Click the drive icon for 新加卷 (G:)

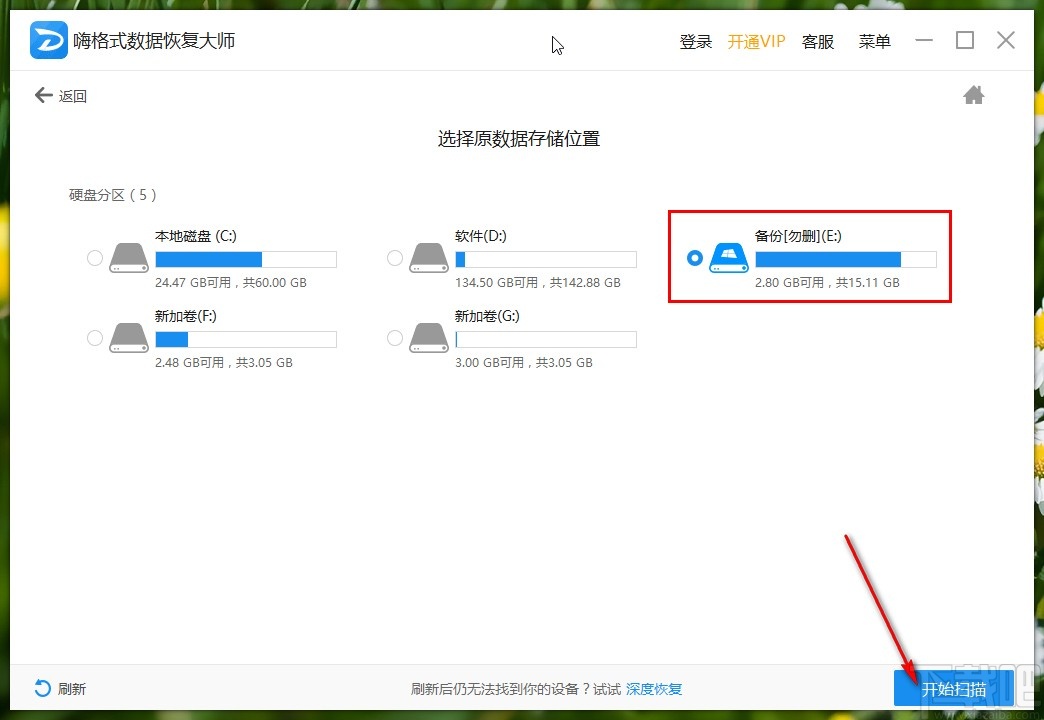(x=428, y=338)
